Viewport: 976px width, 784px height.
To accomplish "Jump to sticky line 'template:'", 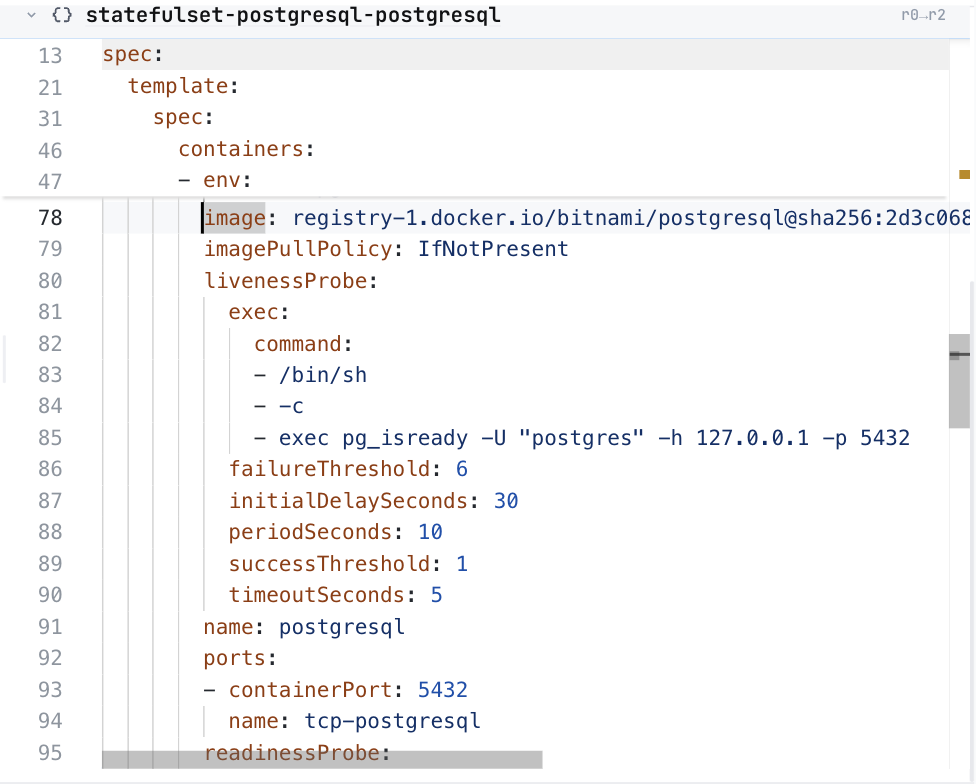I will click(183, 86).
